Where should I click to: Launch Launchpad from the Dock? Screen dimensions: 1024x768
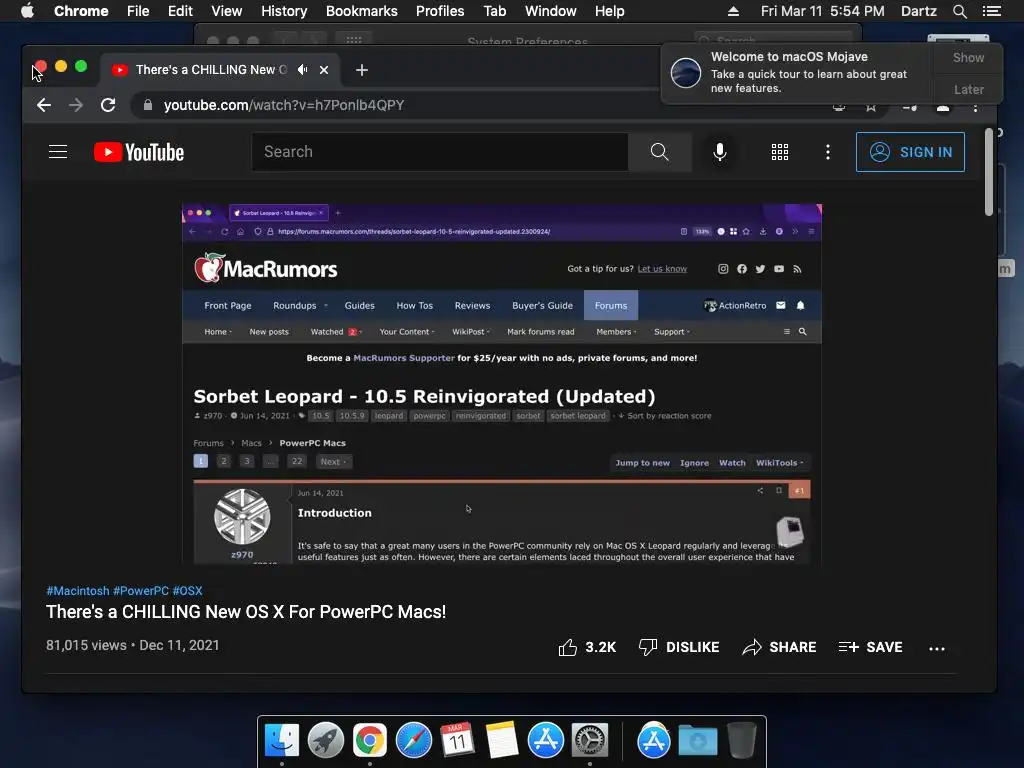click(x=326, y=741)
